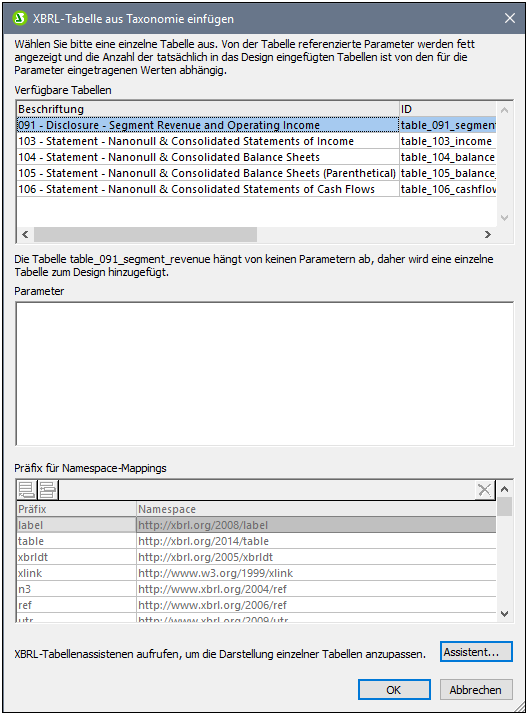Open the Assistent... wizard button
Viewport: 528px width, 715px height.
[x=476, y=652]
